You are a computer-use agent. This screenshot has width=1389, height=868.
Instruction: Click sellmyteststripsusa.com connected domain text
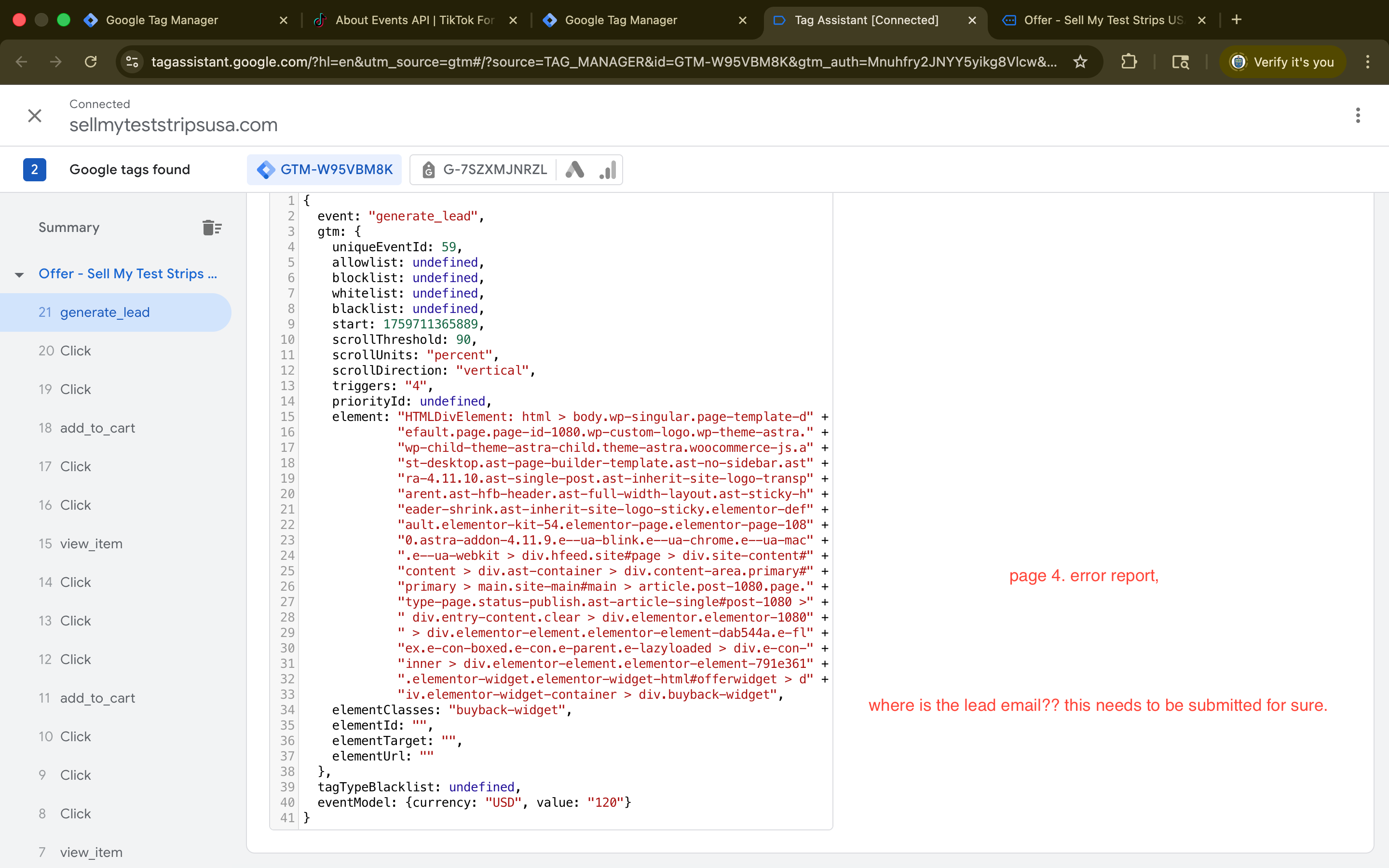coord(173,125)
